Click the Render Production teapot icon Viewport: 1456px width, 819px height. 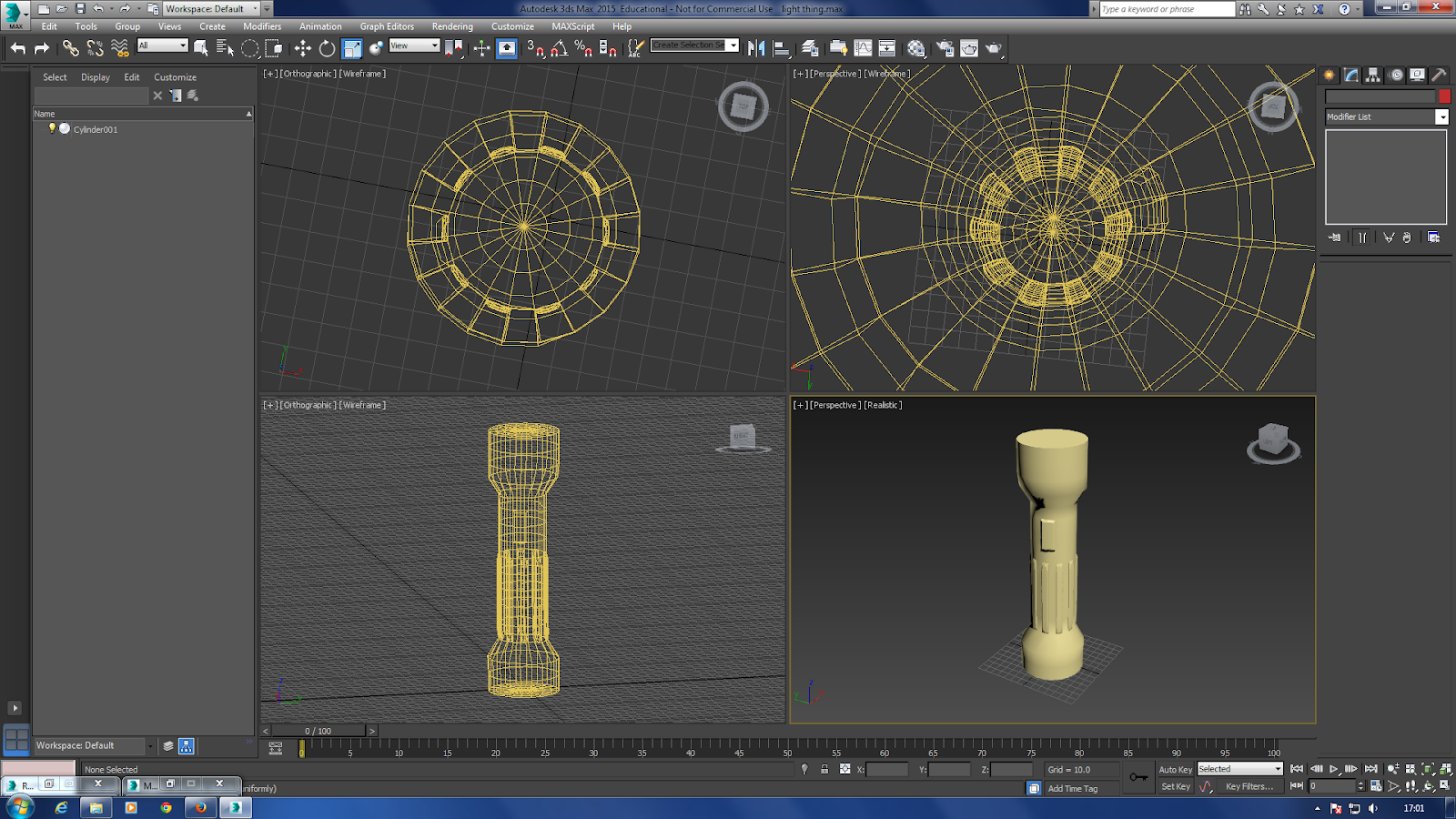(994, 48)
